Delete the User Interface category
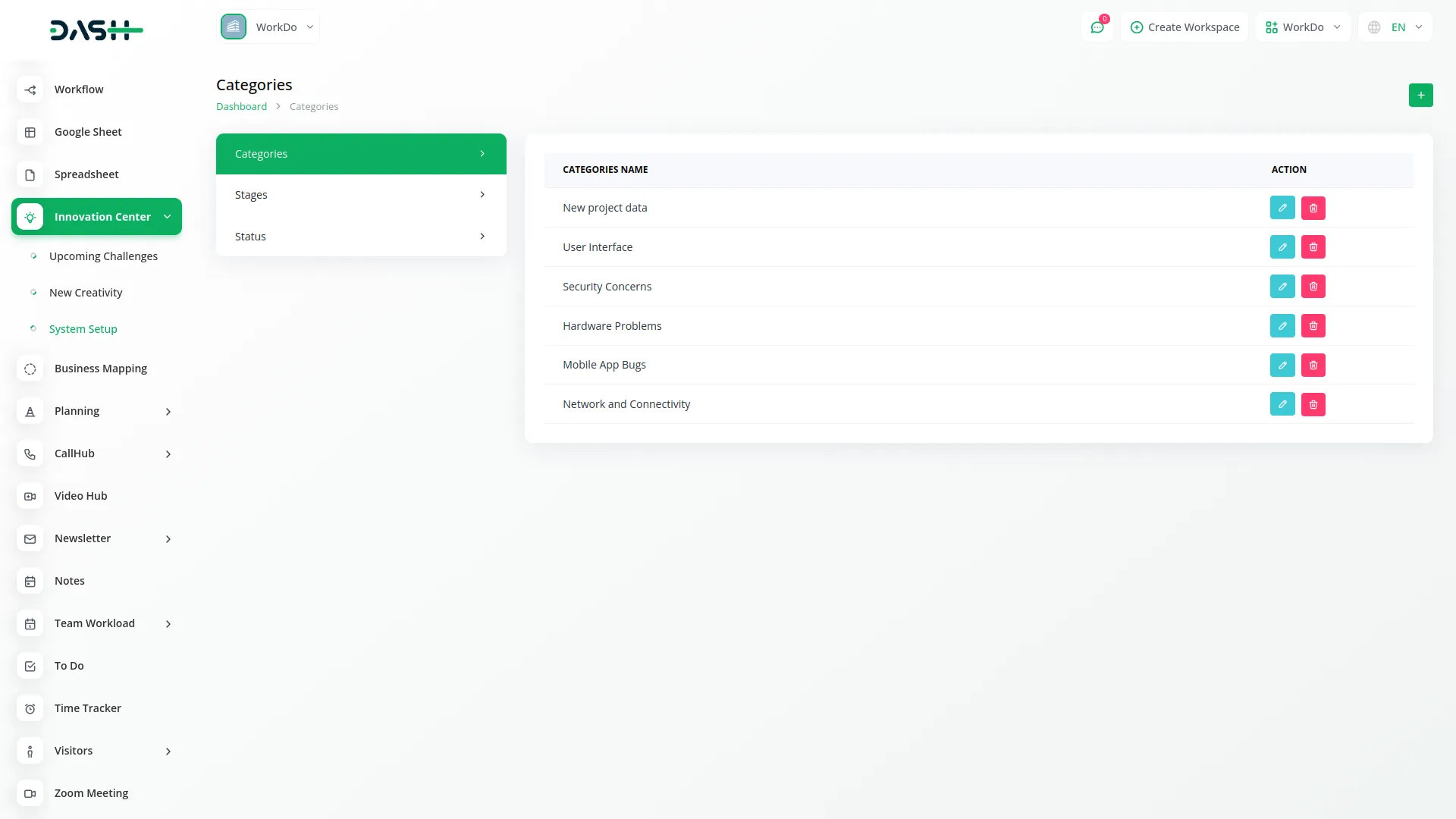Image resolution: width=1456 pixels, height=819 pixels. [x=1313, y=247]
